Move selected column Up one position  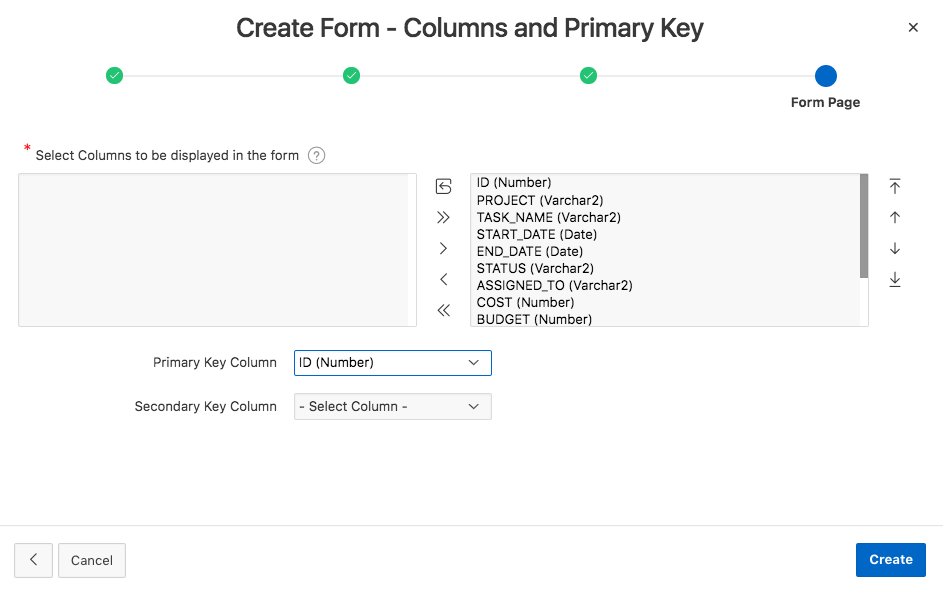[x=895, y=217]
